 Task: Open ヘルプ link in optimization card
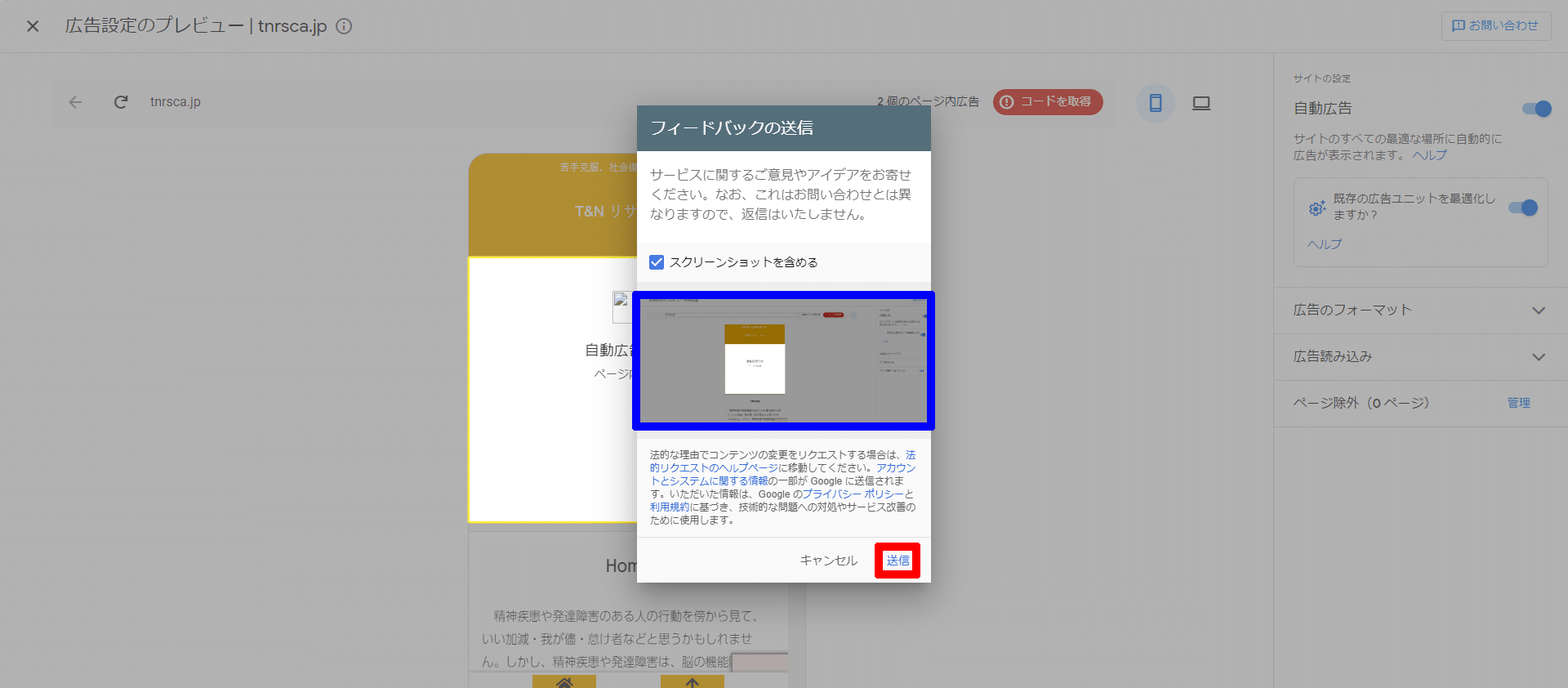[x=1325, y=244]
